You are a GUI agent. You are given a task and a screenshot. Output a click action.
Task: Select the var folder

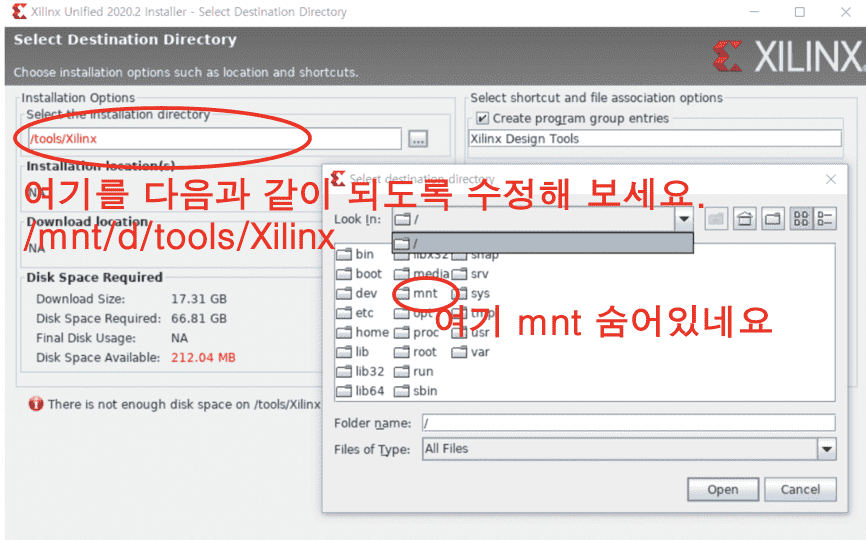pyautogui.click(x=471, y=352)
